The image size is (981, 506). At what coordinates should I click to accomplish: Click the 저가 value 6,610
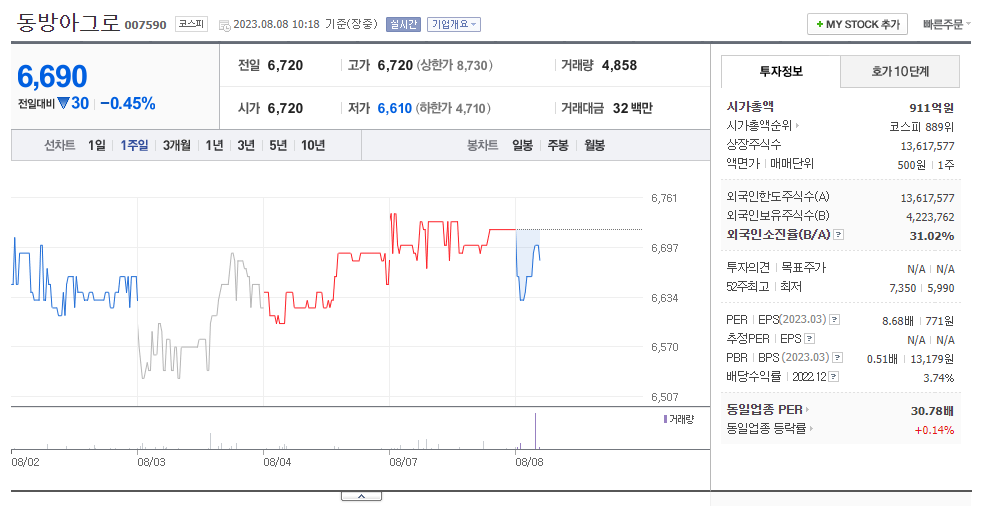395,108
